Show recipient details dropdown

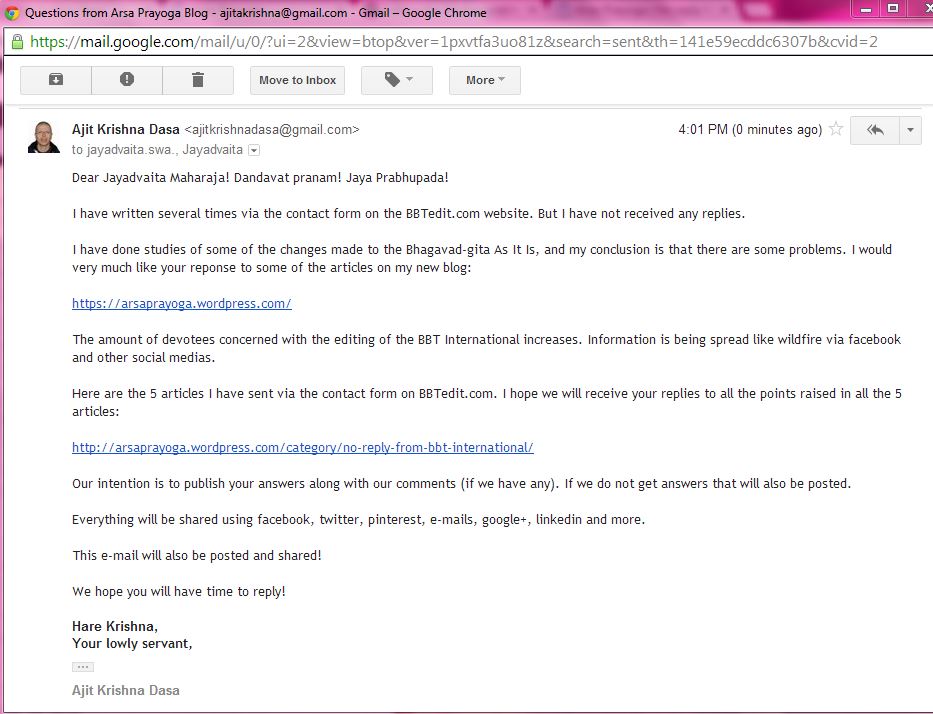(254, 150)
